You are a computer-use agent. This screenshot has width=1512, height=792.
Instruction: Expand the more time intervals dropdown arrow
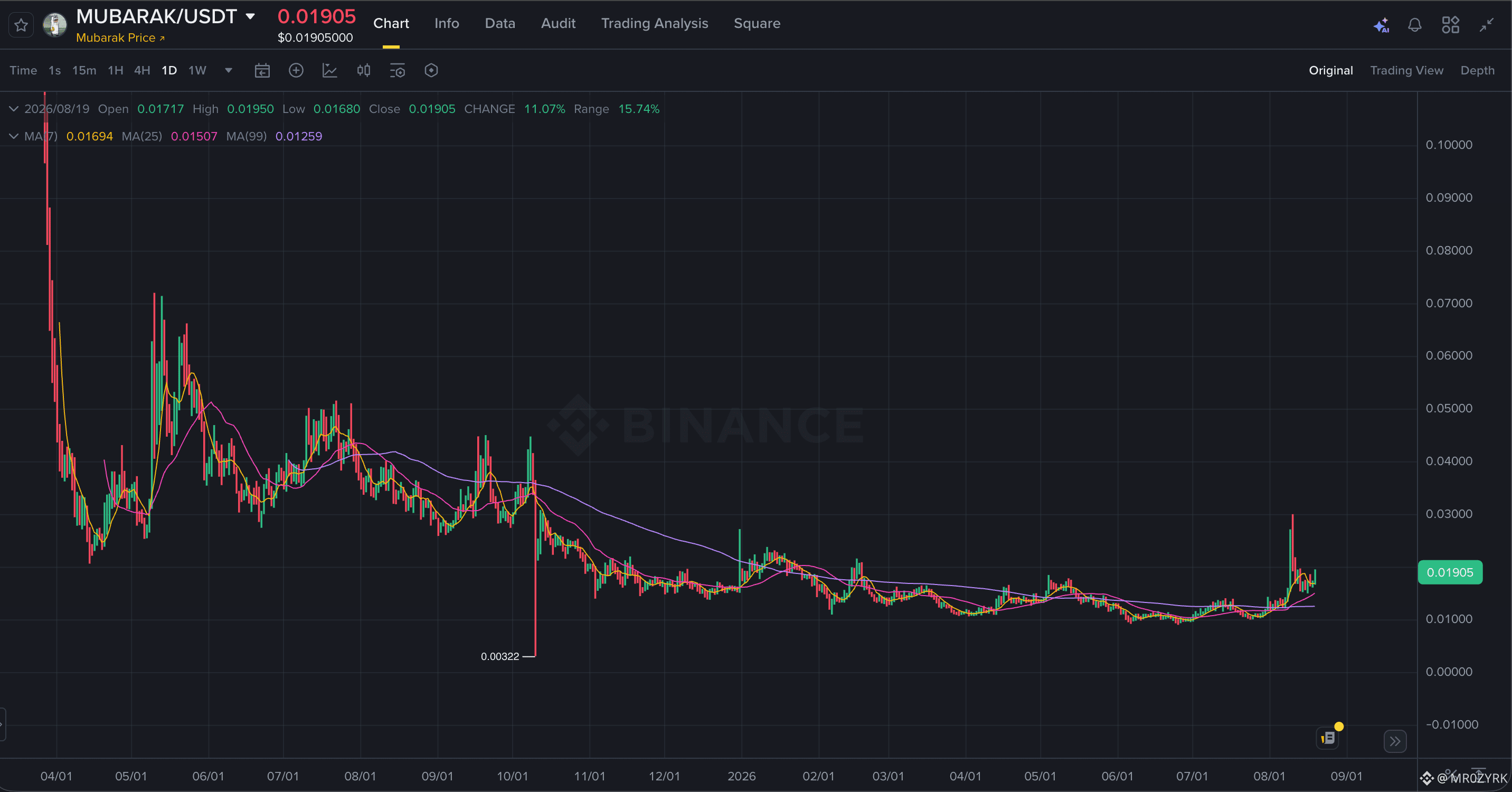[x=229, y=70]
